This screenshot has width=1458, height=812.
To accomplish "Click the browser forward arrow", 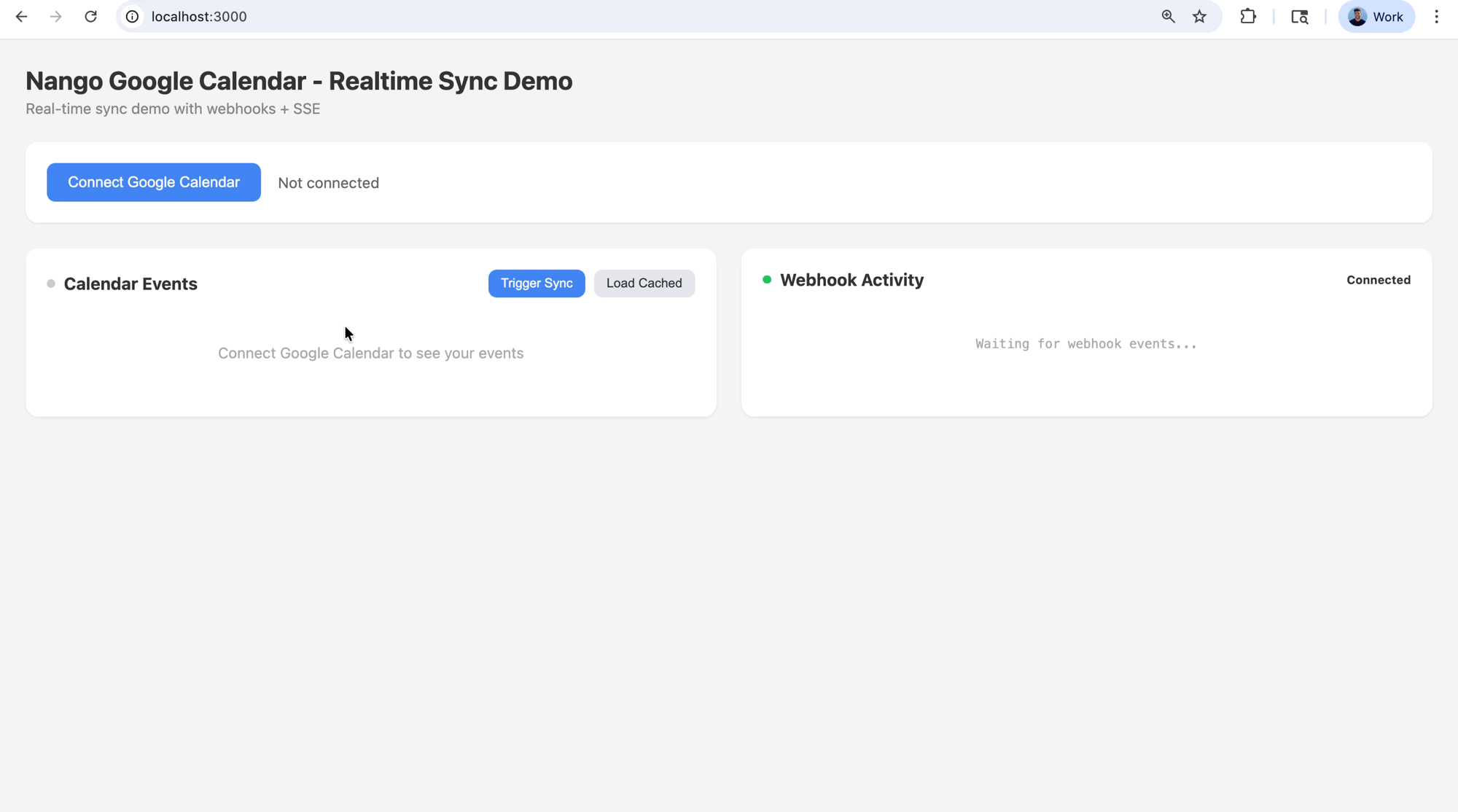I will [56, 17].
